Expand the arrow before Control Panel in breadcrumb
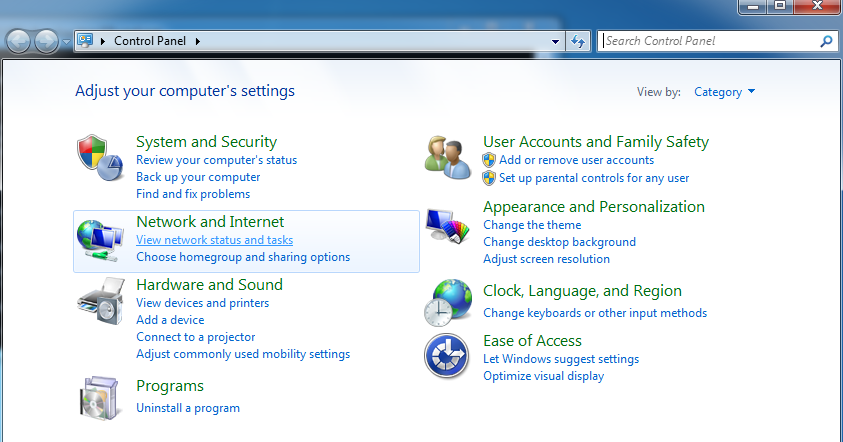The image size is (843, 442). pos(103,41)
